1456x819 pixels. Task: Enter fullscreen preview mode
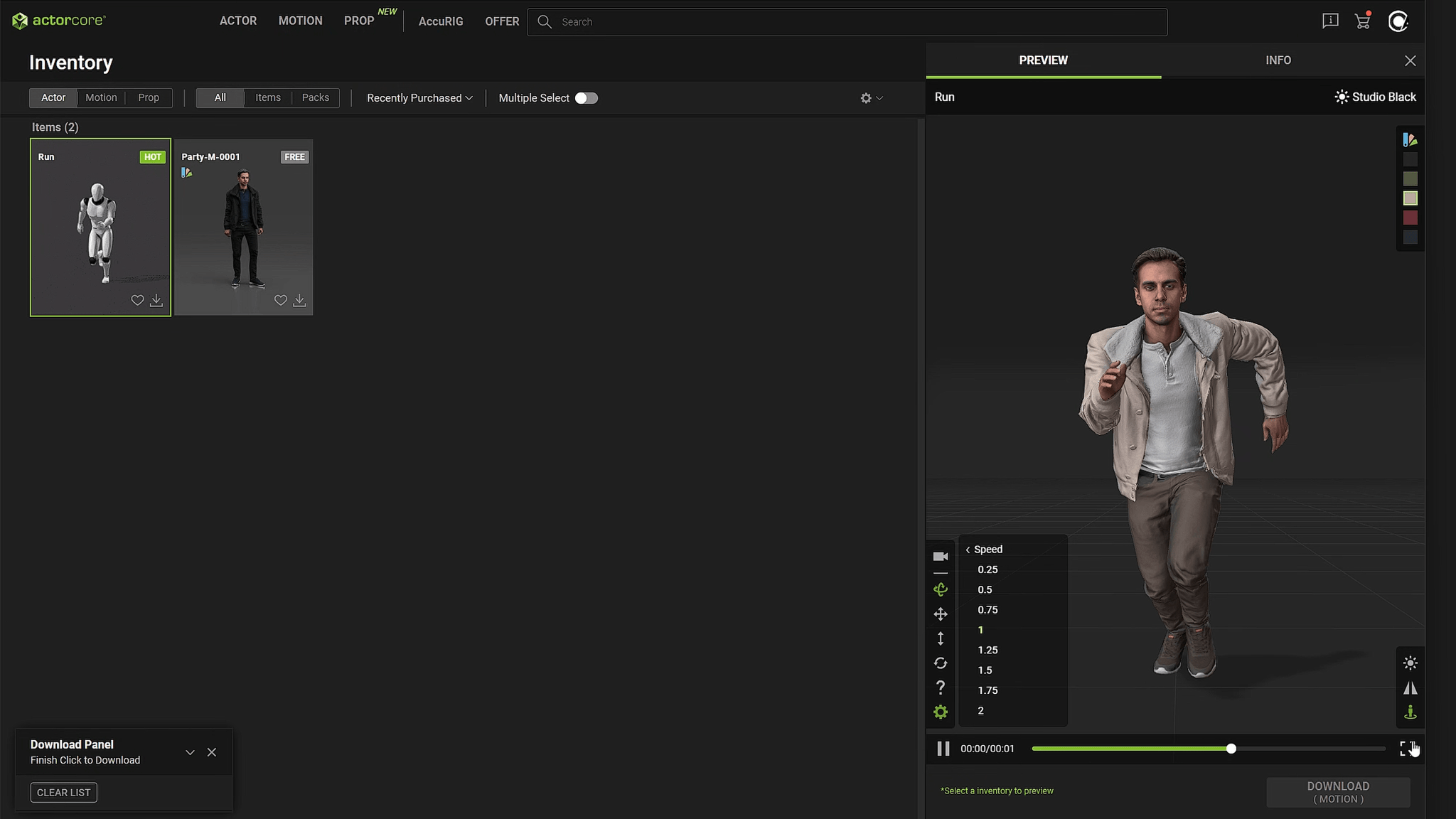[x=1407, y=749]
